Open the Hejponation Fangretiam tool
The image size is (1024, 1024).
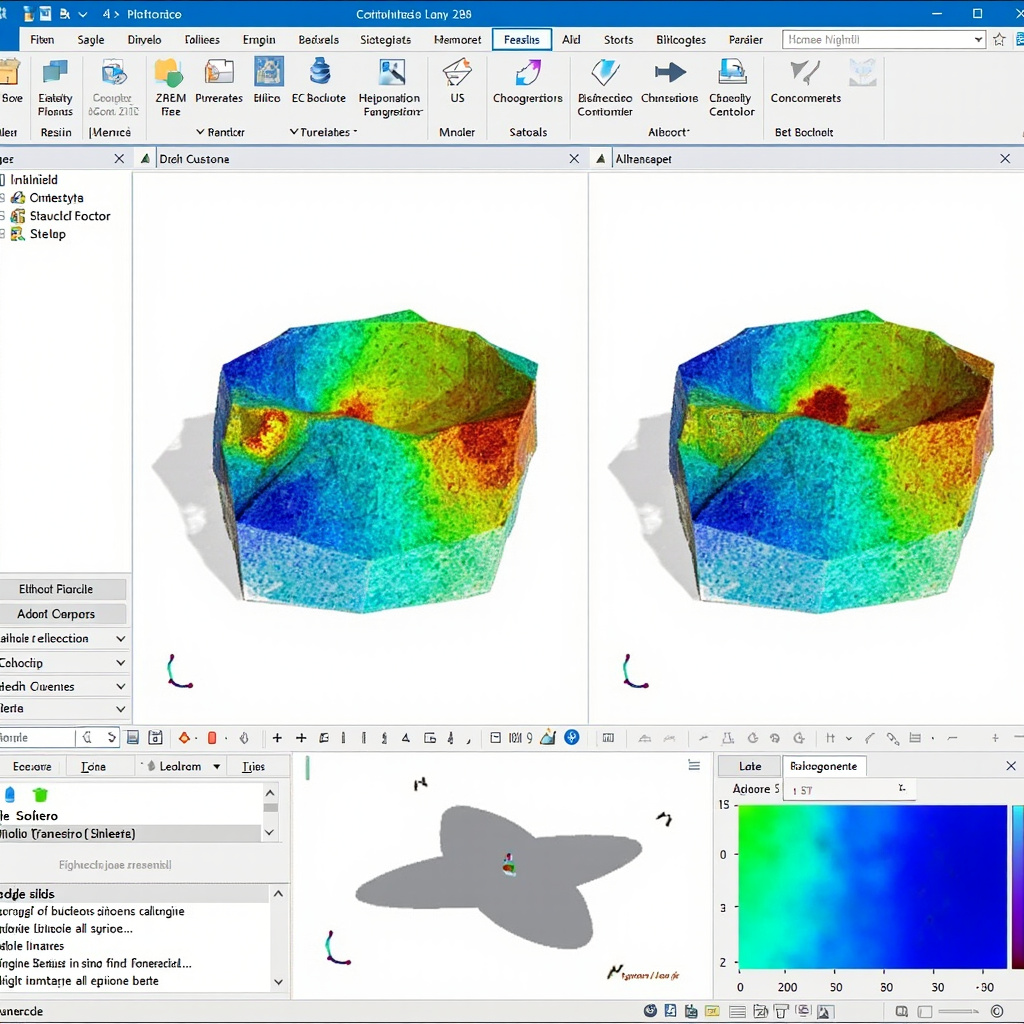(390, 73)
